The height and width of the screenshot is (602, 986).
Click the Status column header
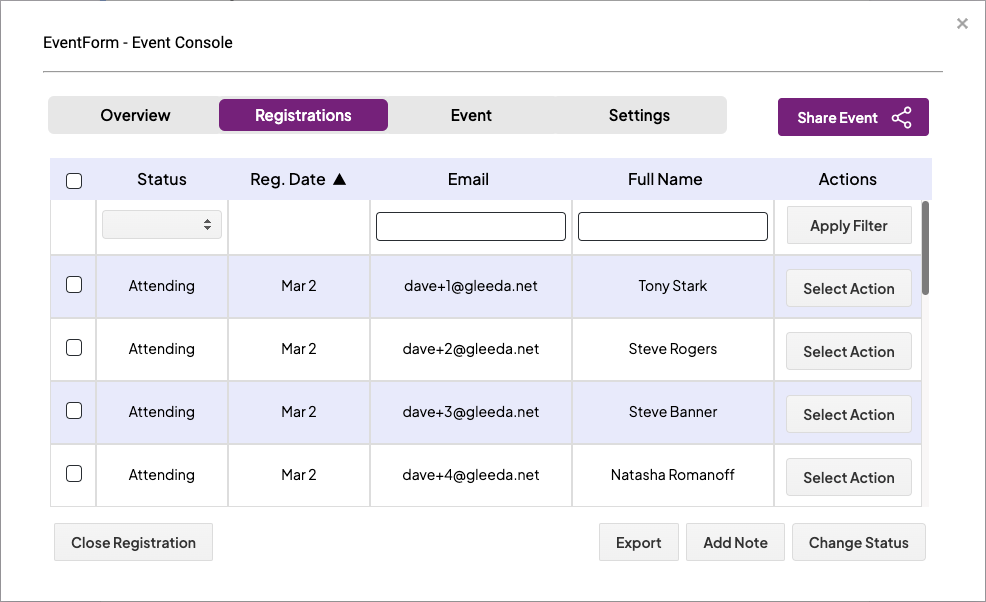point(162,179)
